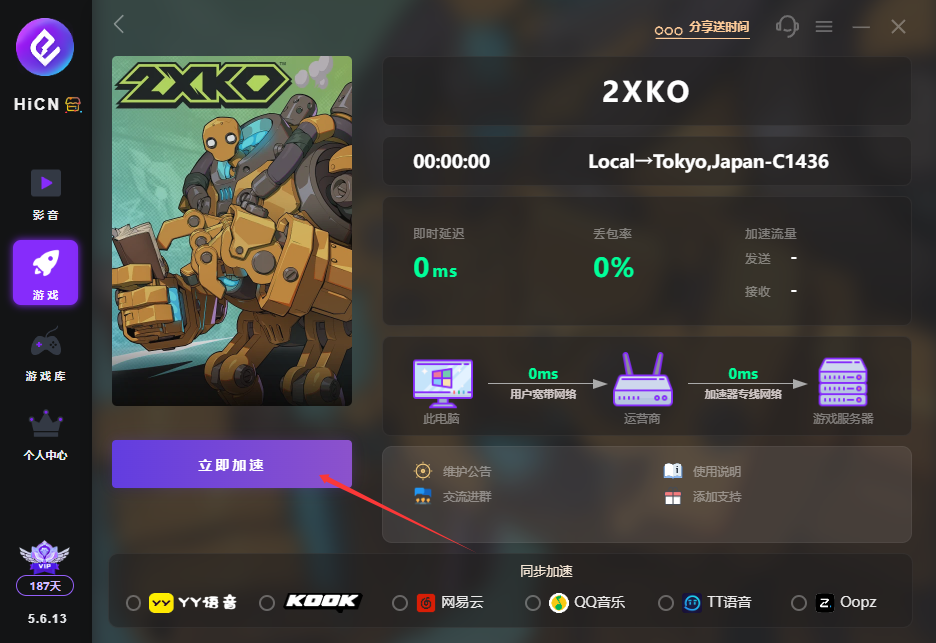Go back with the left chevron arrow
This screenshot has width=936, height=643.
pos(119,24)
